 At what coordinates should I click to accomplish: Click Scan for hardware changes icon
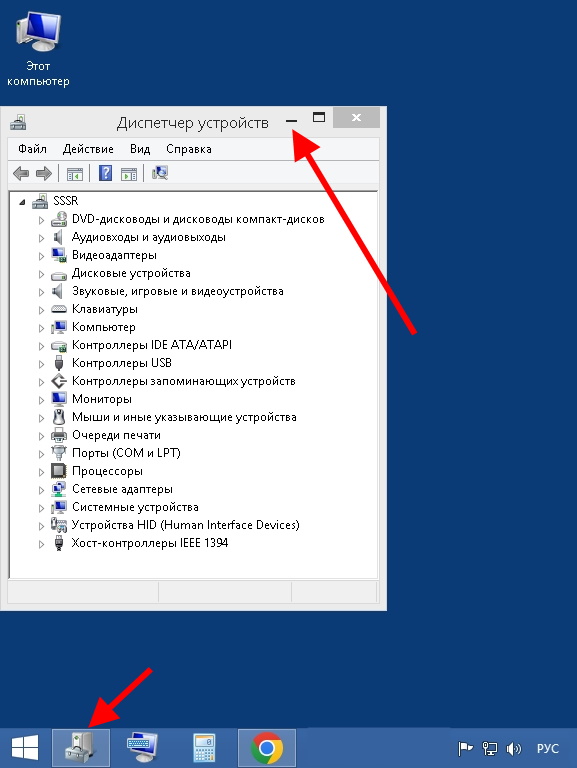pyautogui.click(x=160, y=173)
